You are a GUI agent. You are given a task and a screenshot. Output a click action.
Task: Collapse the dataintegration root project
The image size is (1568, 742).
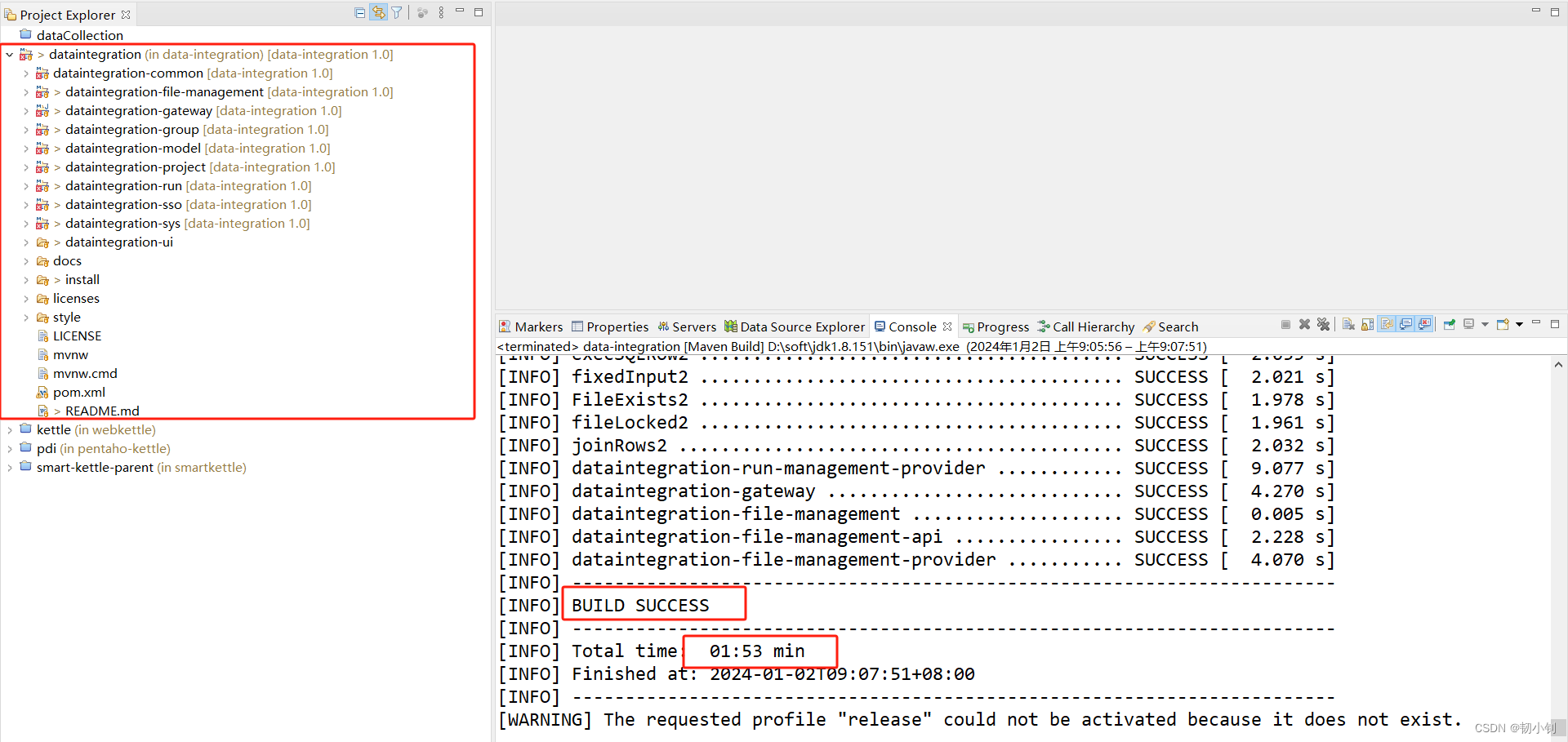click(10, 55)
